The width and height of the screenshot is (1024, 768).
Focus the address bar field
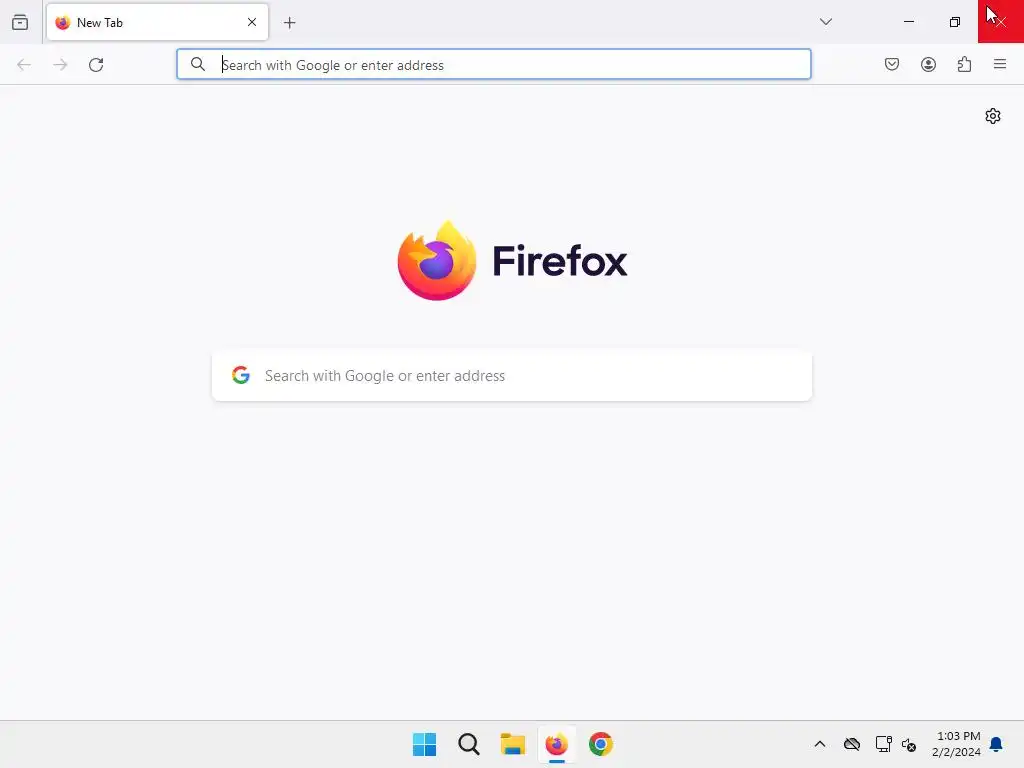[494, 64]
